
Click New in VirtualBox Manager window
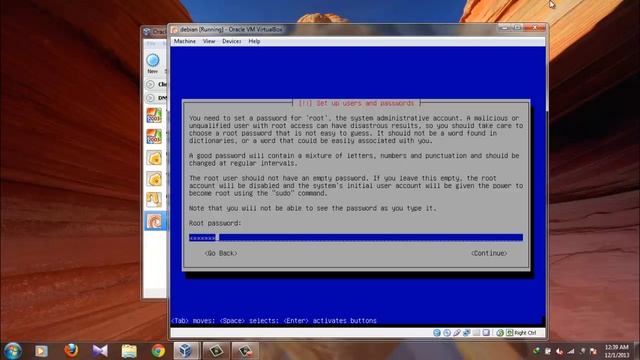(153, 63)
